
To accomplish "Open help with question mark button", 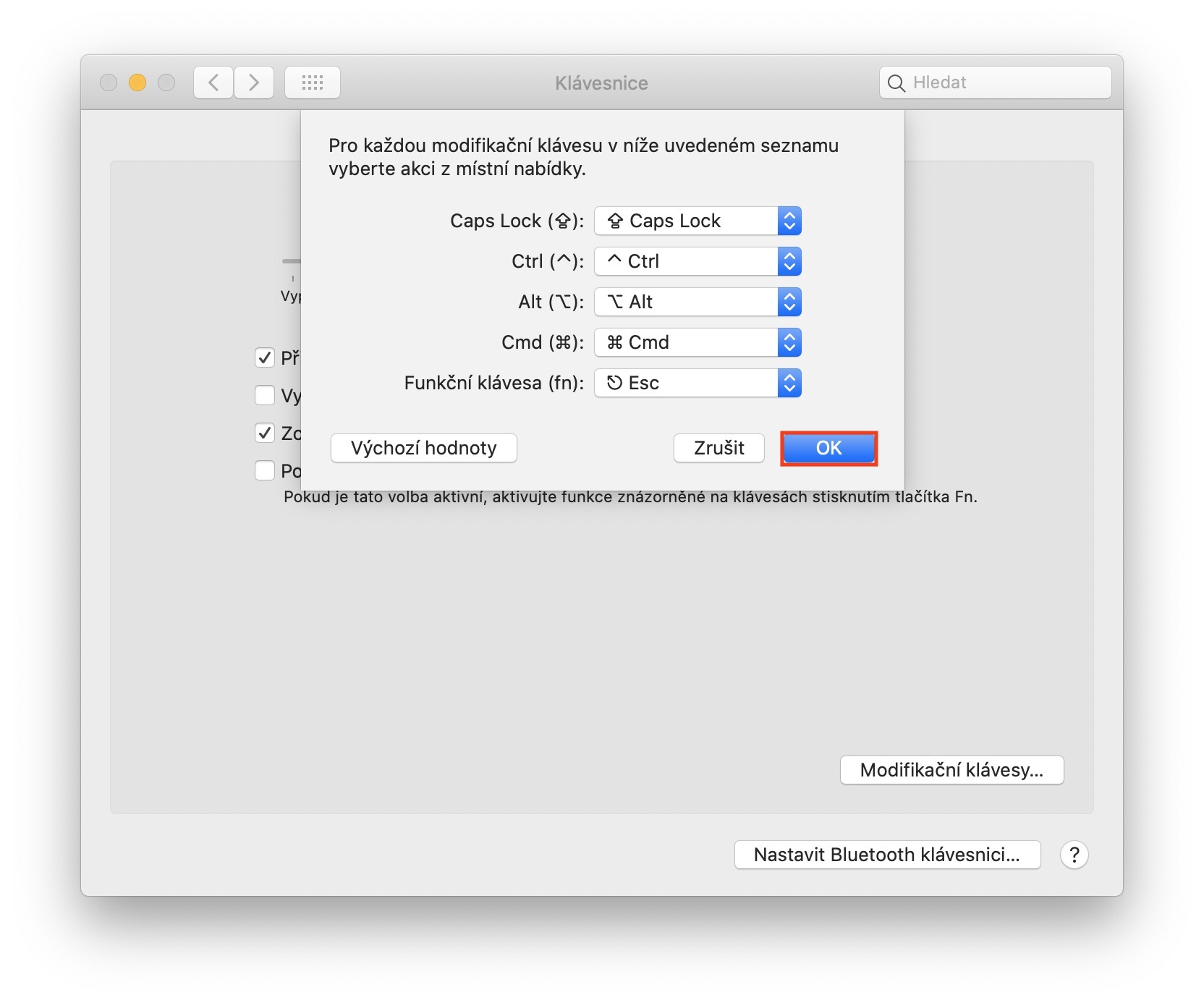I will [1074, 855].
